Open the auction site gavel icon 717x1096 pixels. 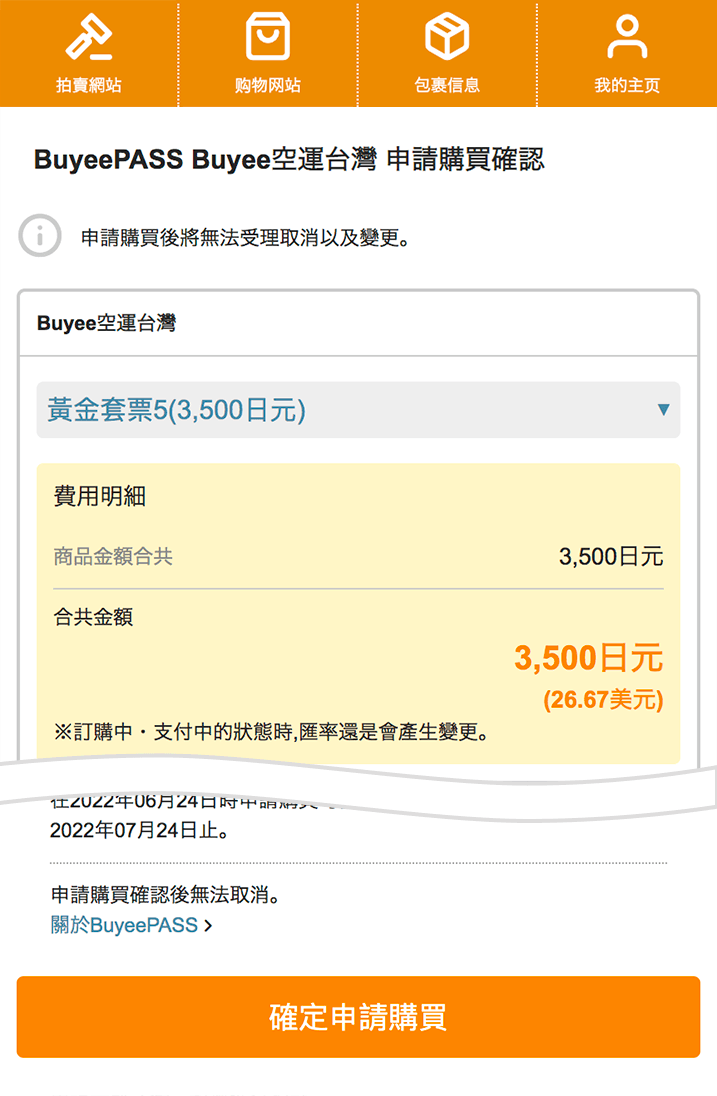[x=89, y=36]
